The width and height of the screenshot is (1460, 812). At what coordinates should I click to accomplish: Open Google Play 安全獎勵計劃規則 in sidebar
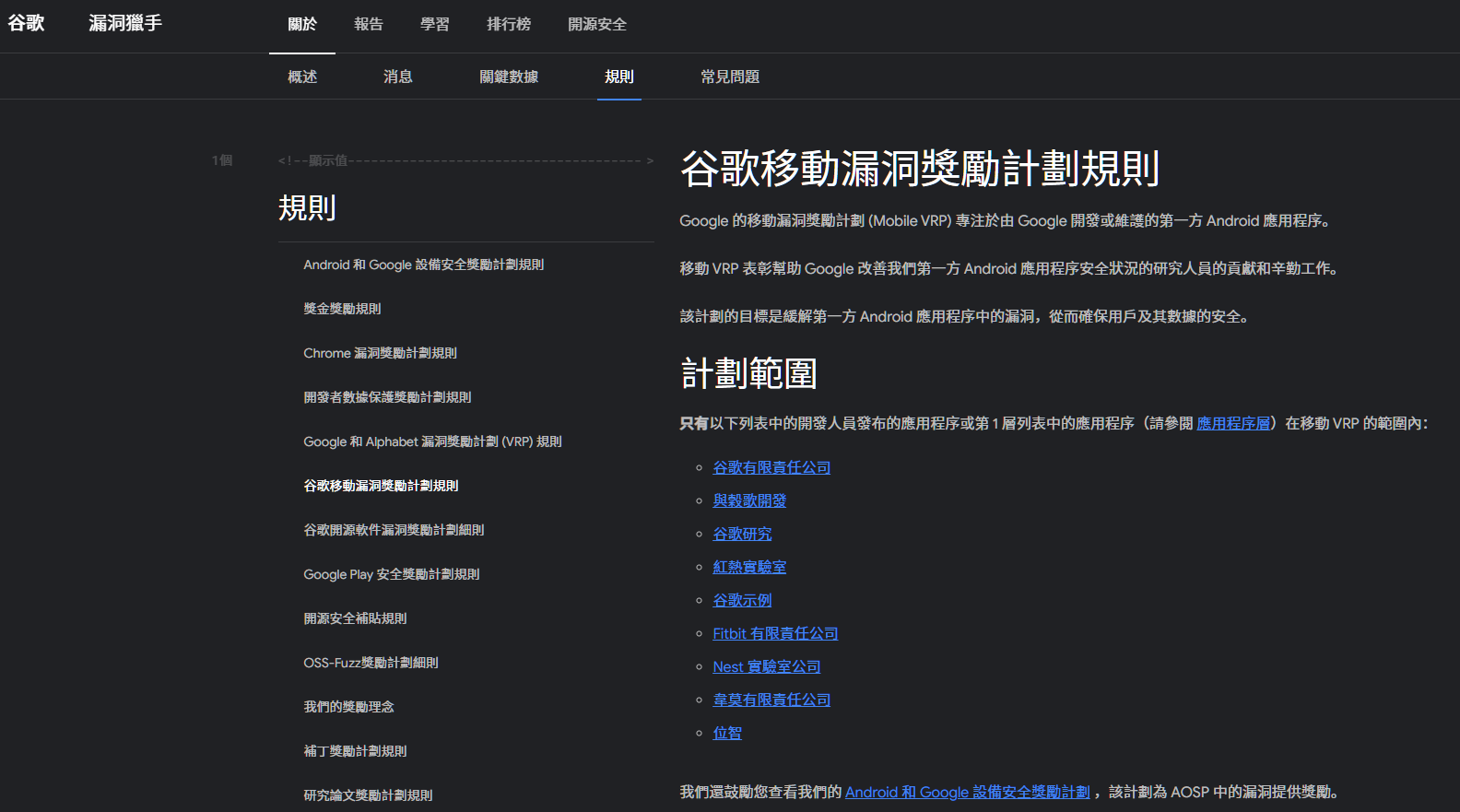[x=392, y=574]
